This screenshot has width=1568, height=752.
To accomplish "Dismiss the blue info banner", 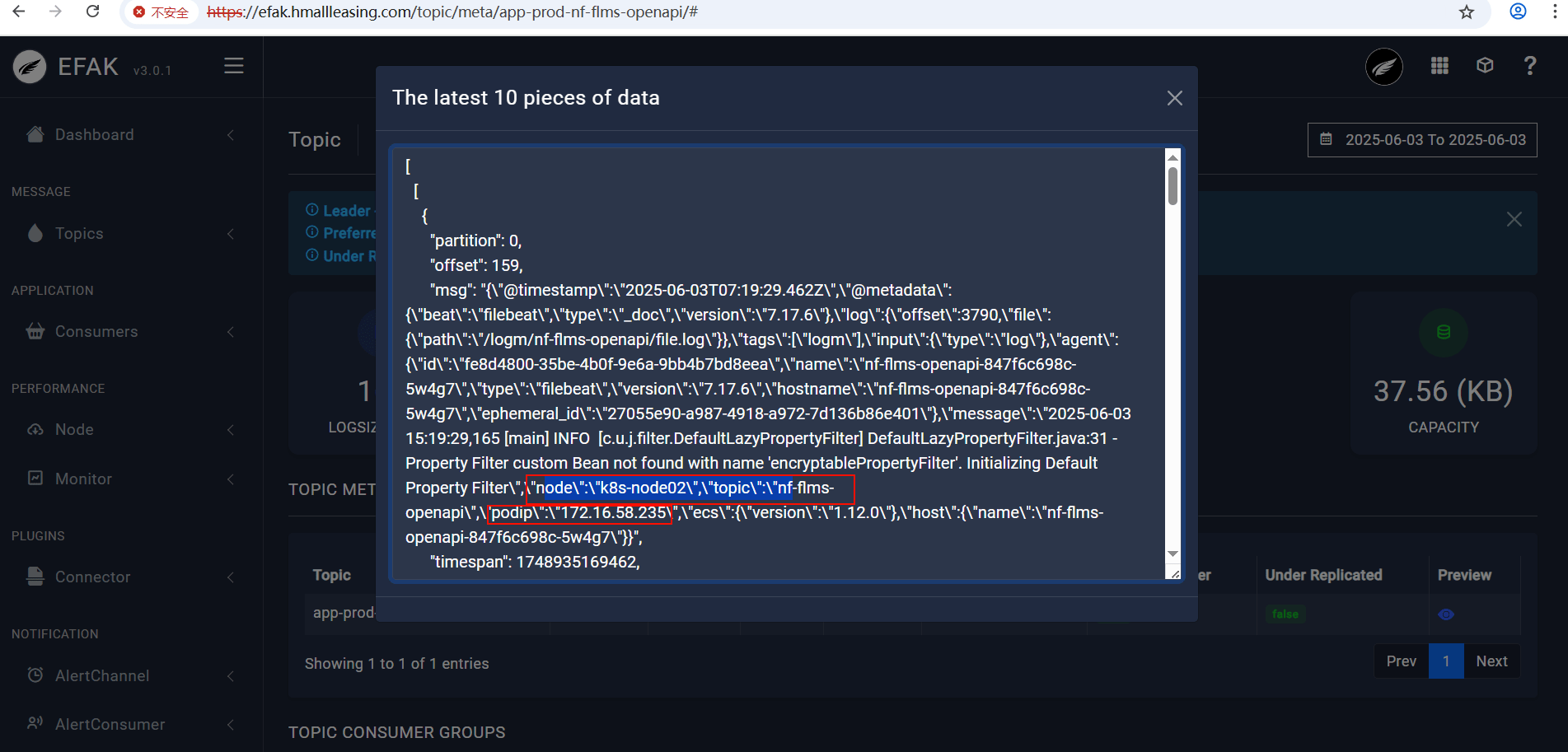I will (1514, 219).
